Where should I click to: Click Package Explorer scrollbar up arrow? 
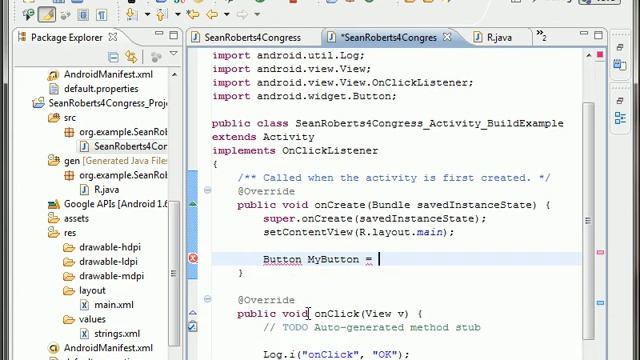pos(175,75)
